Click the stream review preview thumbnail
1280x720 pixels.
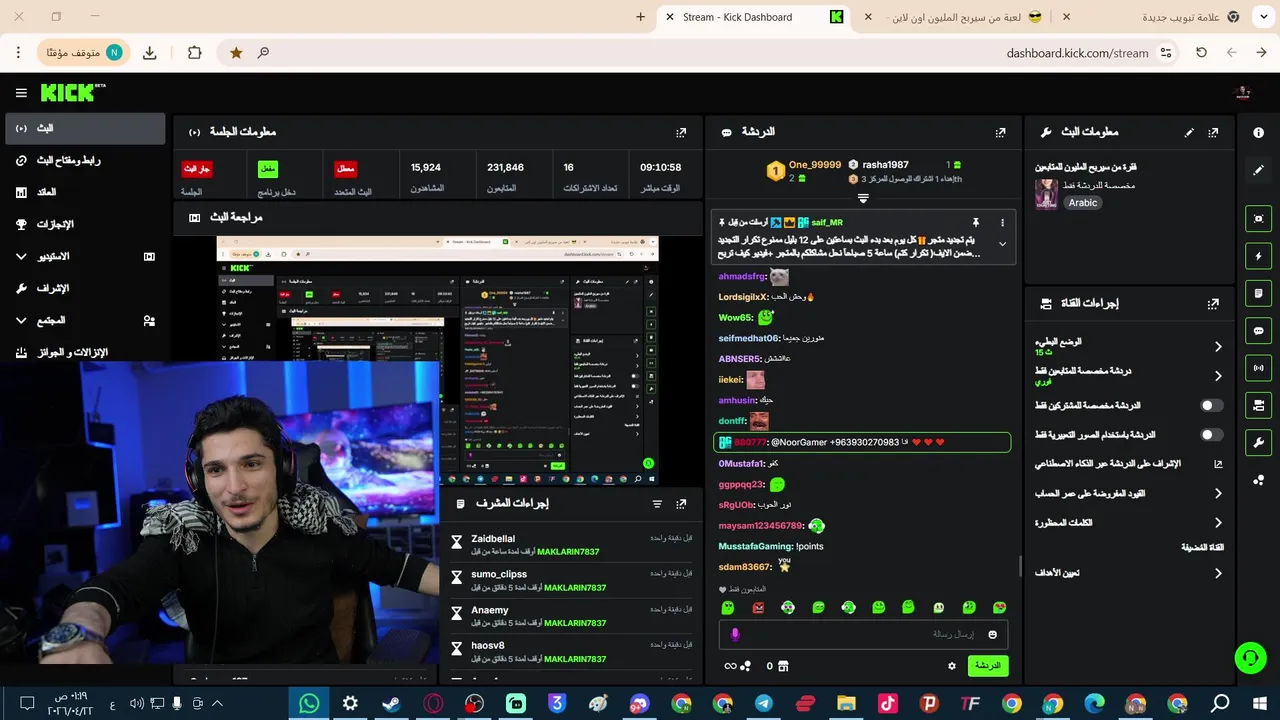click(x=438, y=360)
